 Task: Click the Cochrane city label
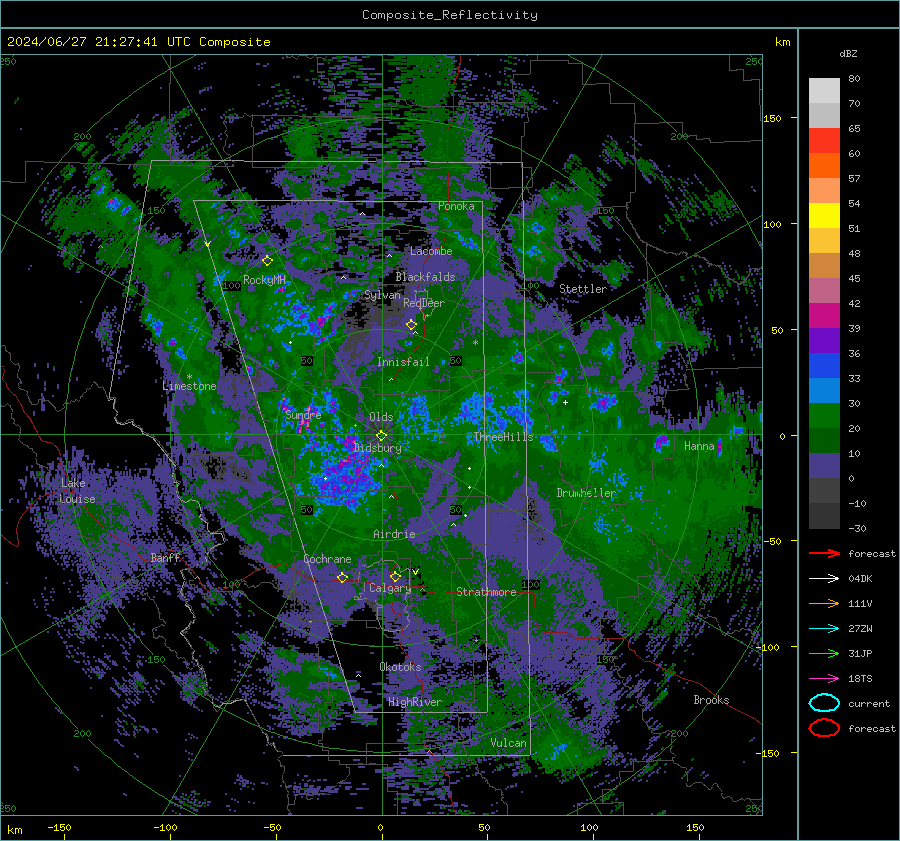point(327,559)
